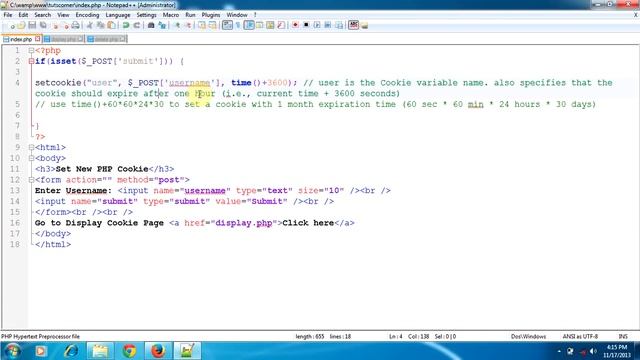640x360 pixels.
Task: Open Firefox from the taskbar
Action: [158, 351]
